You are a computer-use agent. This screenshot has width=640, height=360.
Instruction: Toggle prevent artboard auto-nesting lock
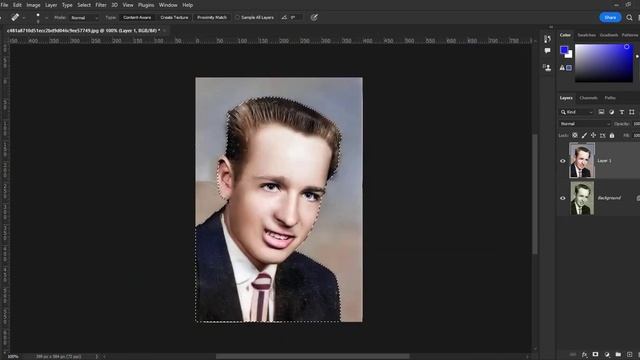pos(602,135)
